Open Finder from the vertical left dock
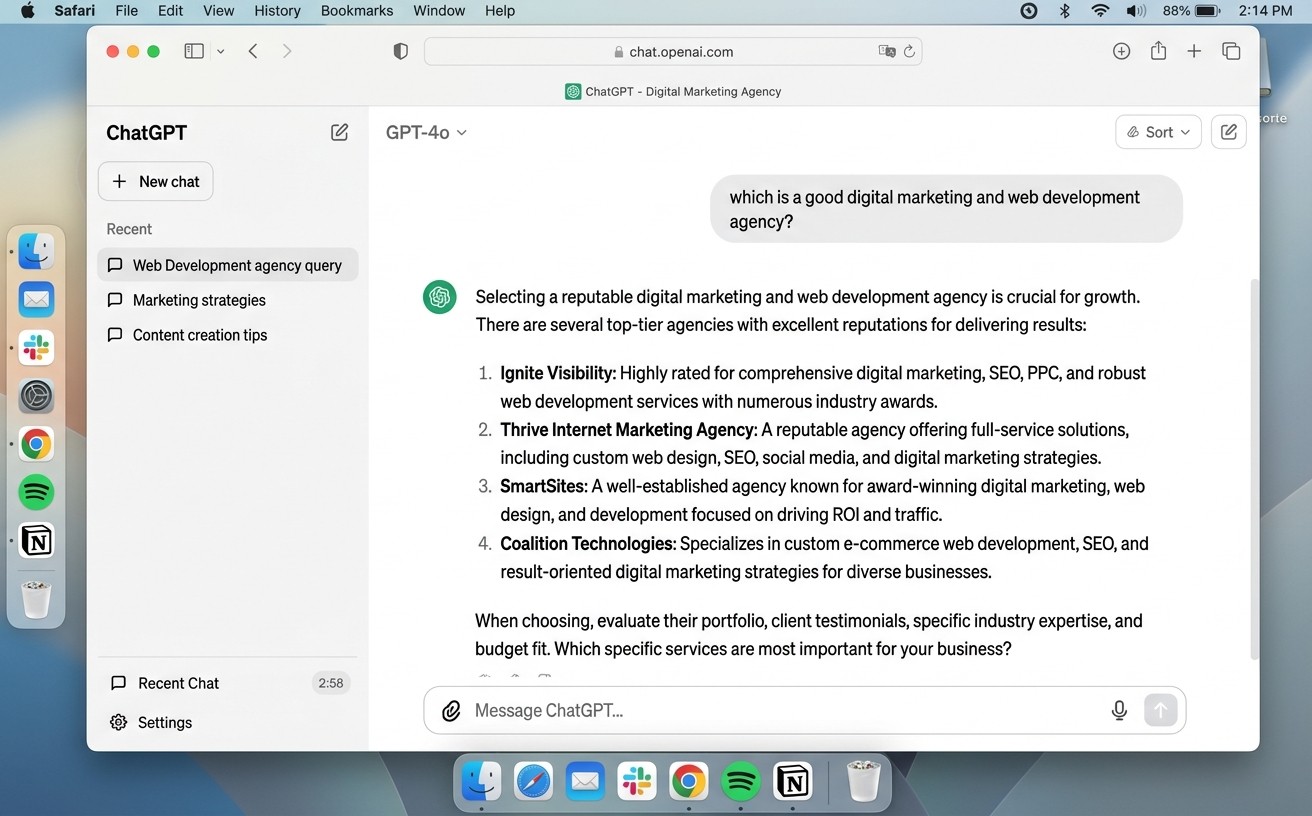This screenshot has height=816, width=1312. (37, 251)
